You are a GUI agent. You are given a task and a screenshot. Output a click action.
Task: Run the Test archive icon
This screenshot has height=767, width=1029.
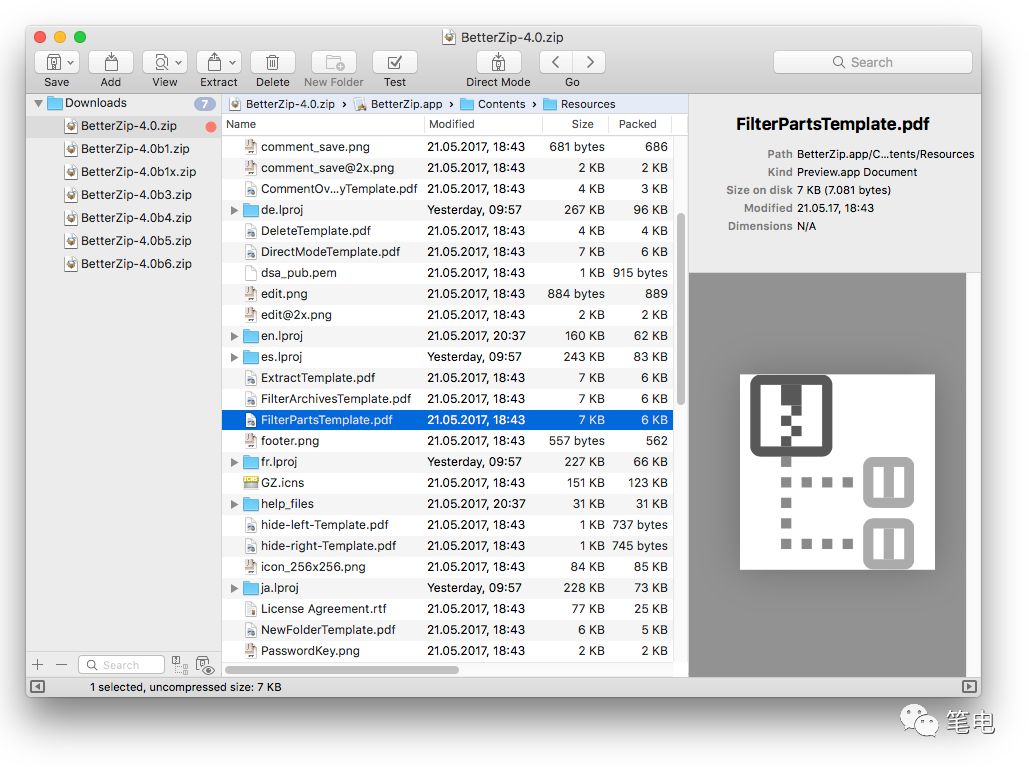[394, 61]
